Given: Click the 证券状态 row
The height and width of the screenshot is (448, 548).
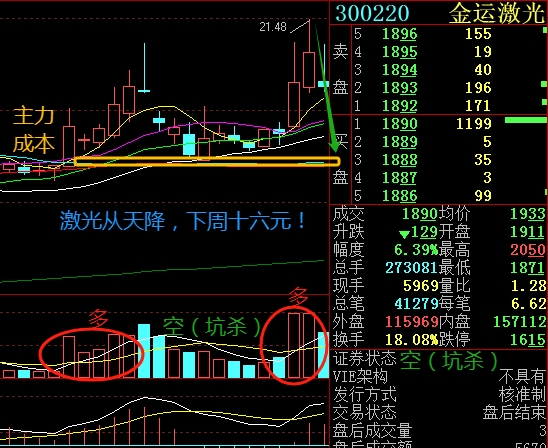Looking at the screenshot, I should point(439,359).
